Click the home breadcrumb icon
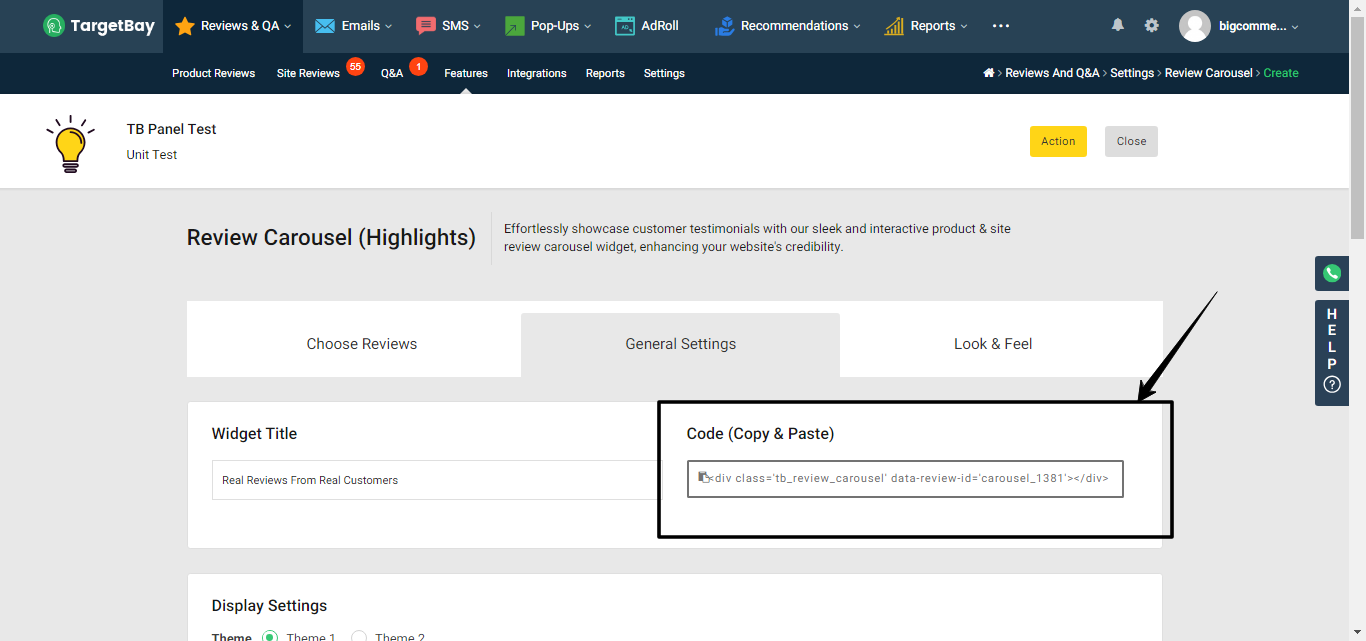Viewport: 1366px width, 641px height. [x=989, y=73]
